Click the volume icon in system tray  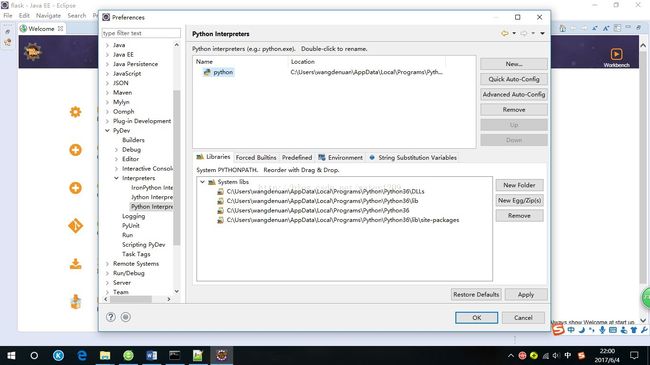pos(556,355)
